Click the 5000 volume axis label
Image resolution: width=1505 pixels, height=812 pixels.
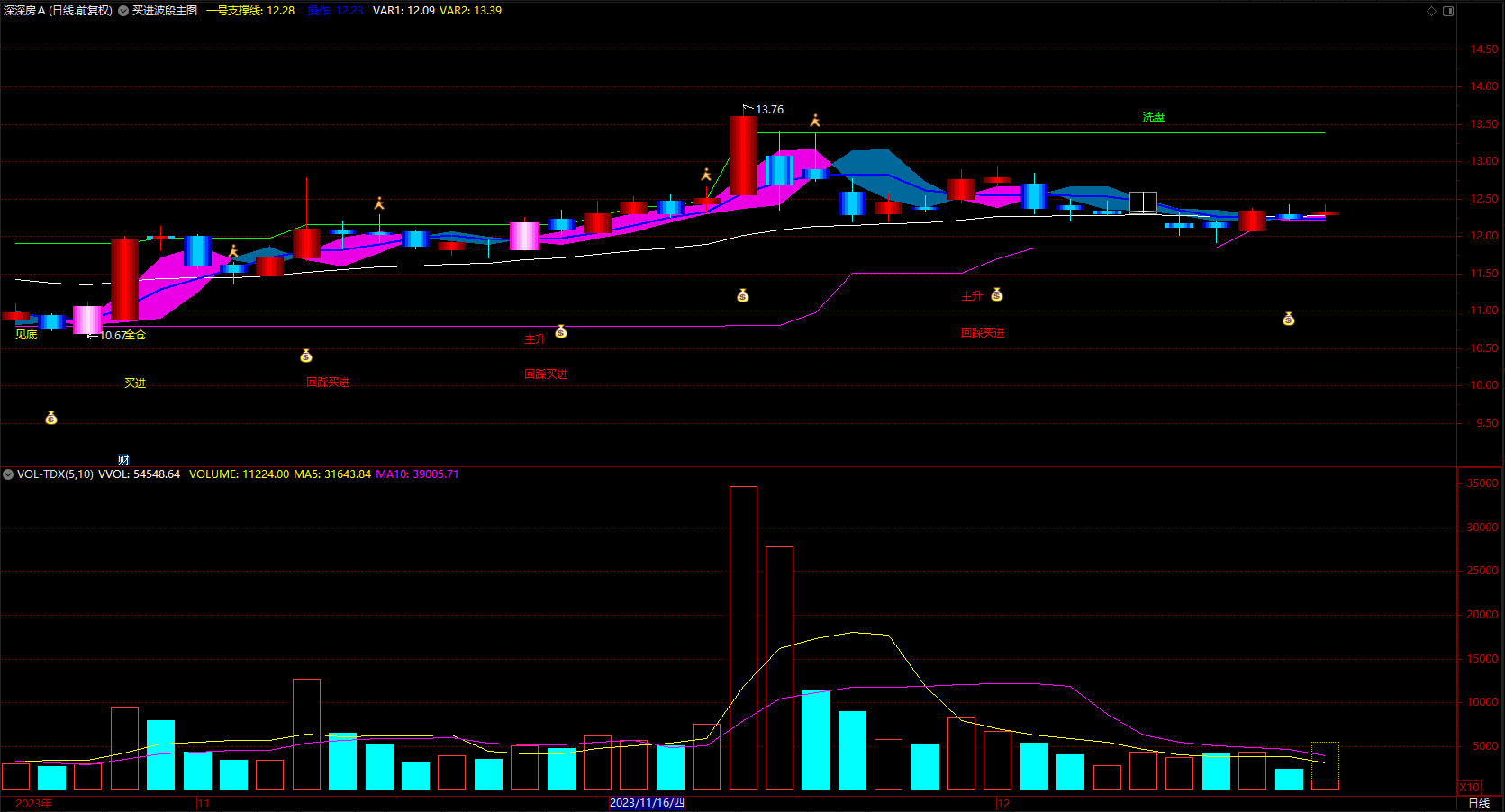coord(1486,746)
